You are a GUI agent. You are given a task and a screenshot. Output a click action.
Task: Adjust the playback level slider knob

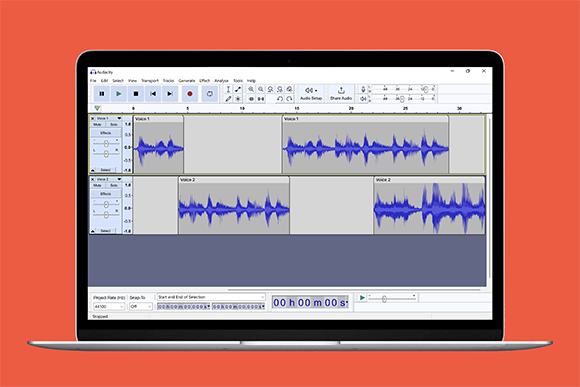402,99
